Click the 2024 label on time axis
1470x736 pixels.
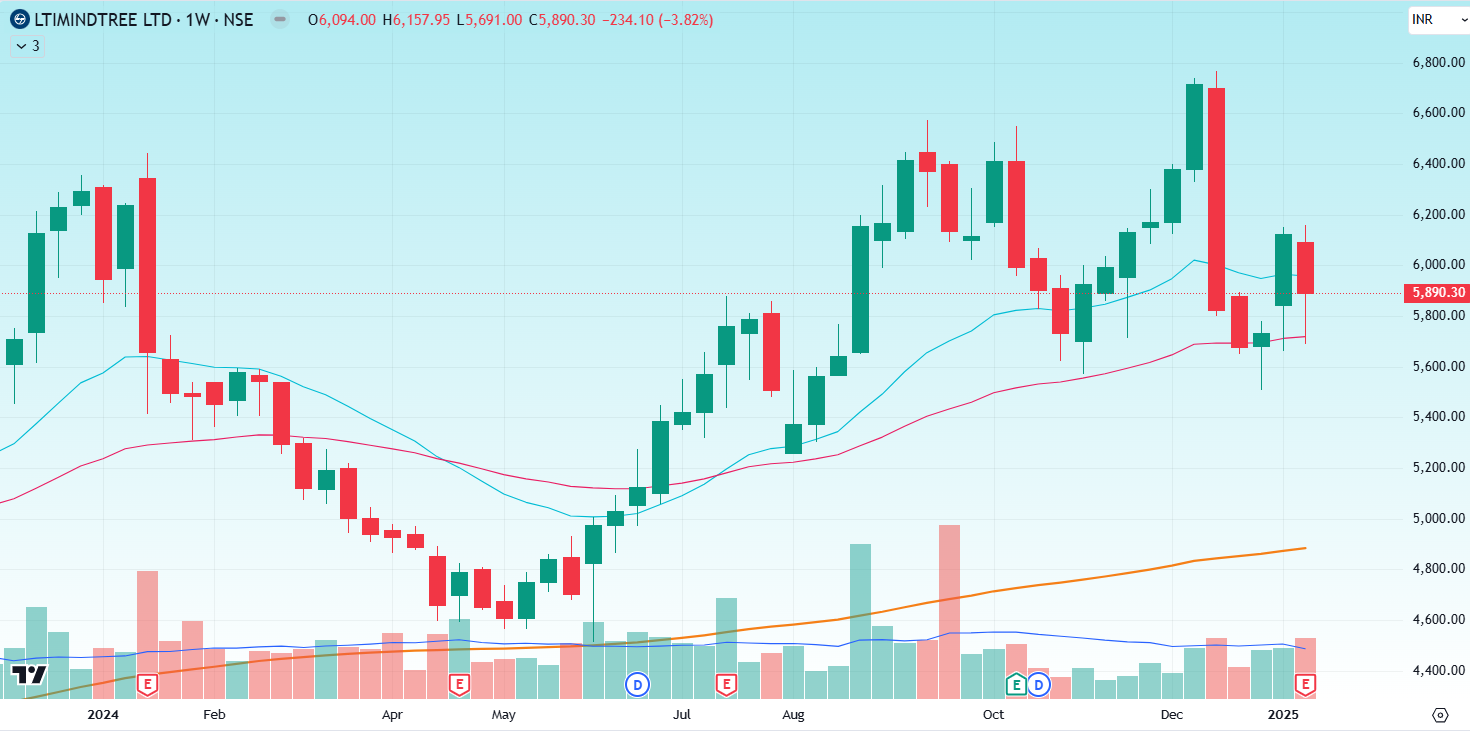pyautogui.click(x=103, y=714)
